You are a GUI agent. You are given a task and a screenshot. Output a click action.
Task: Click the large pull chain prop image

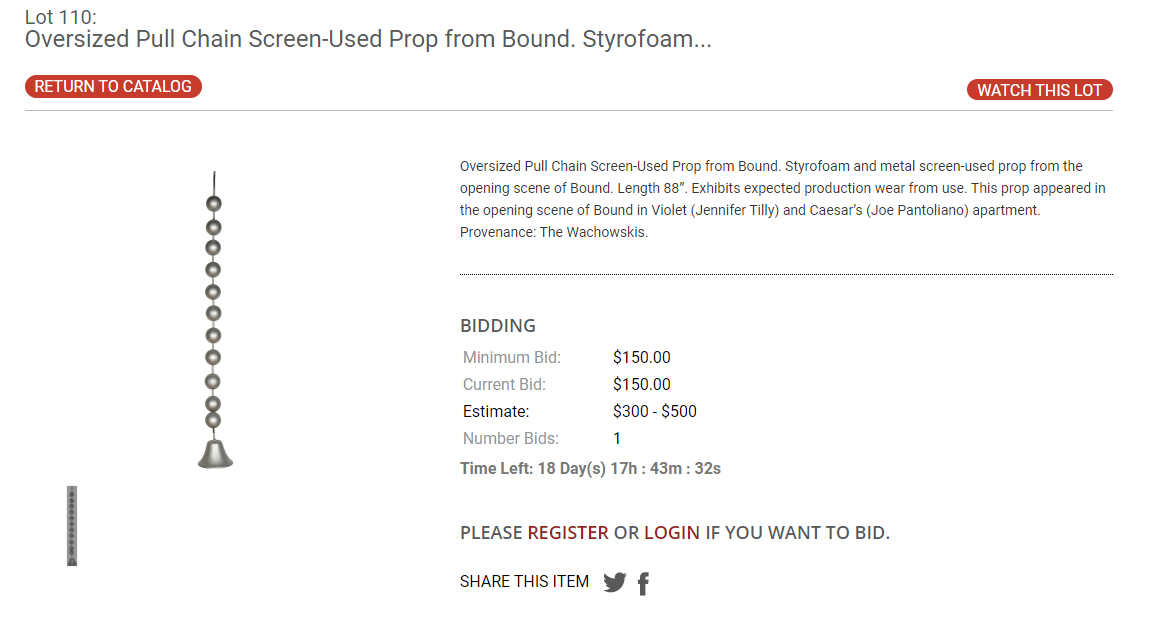click(x=215, y=320)
